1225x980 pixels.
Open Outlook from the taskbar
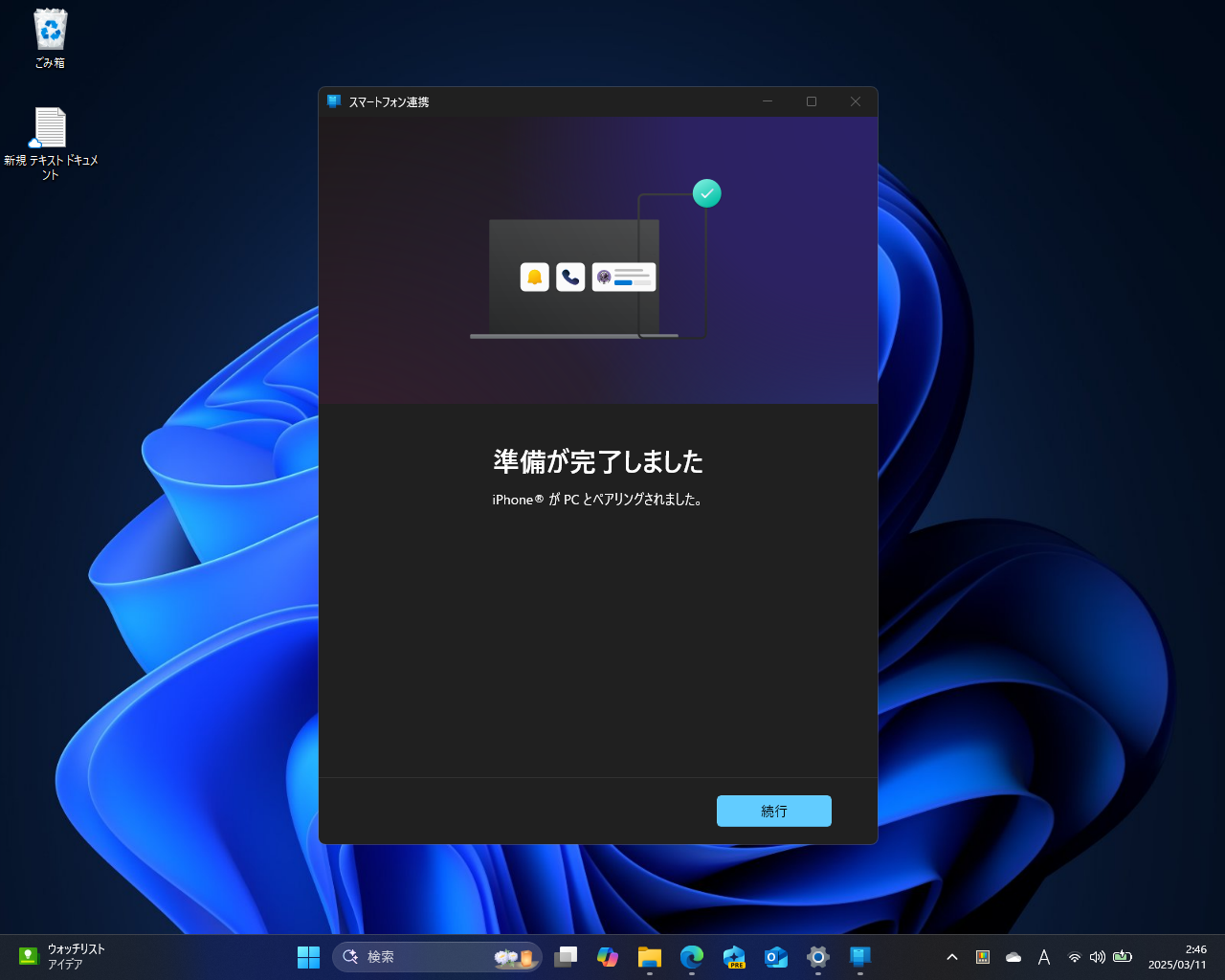pyautogui.click(x=776, y=957)
